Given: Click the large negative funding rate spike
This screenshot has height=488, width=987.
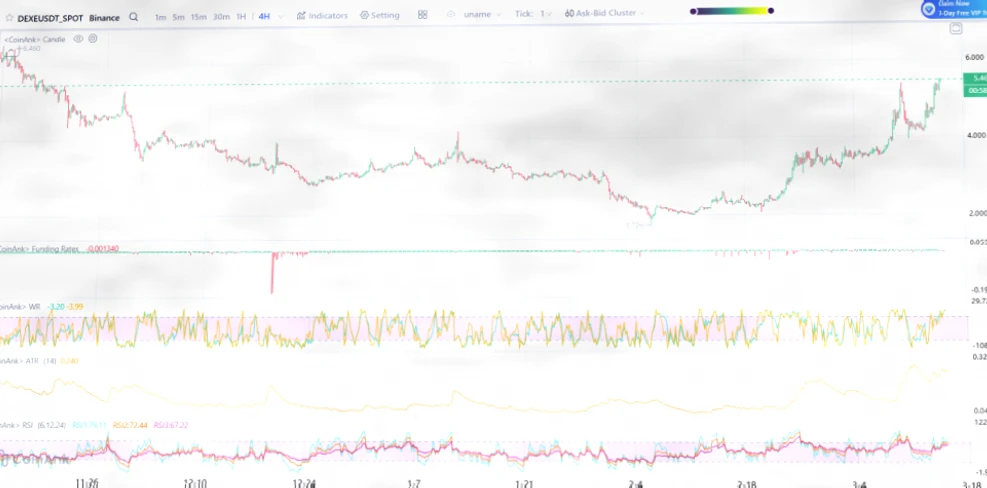Looking at the screenshot, I should point(272,273).
